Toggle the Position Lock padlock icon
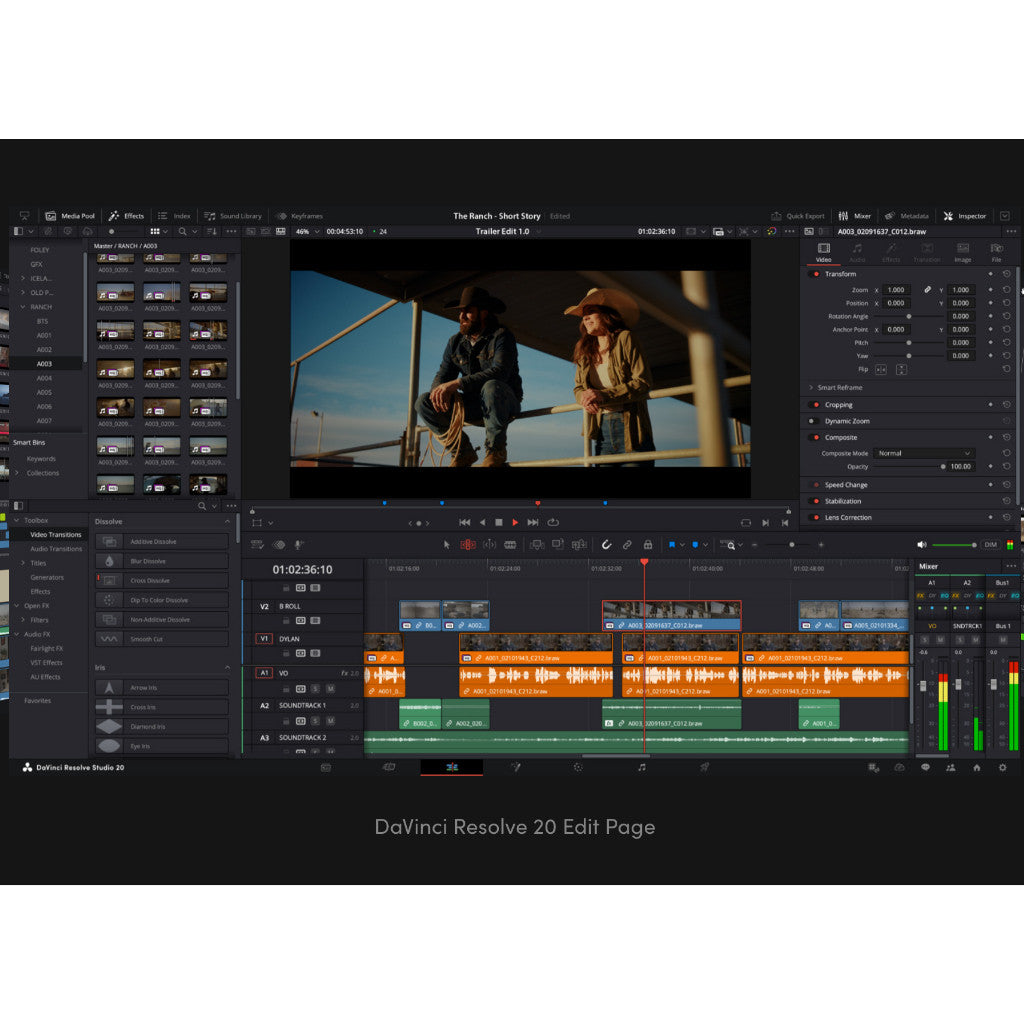Viewport: 1024px width, 1024px height. 648,545
